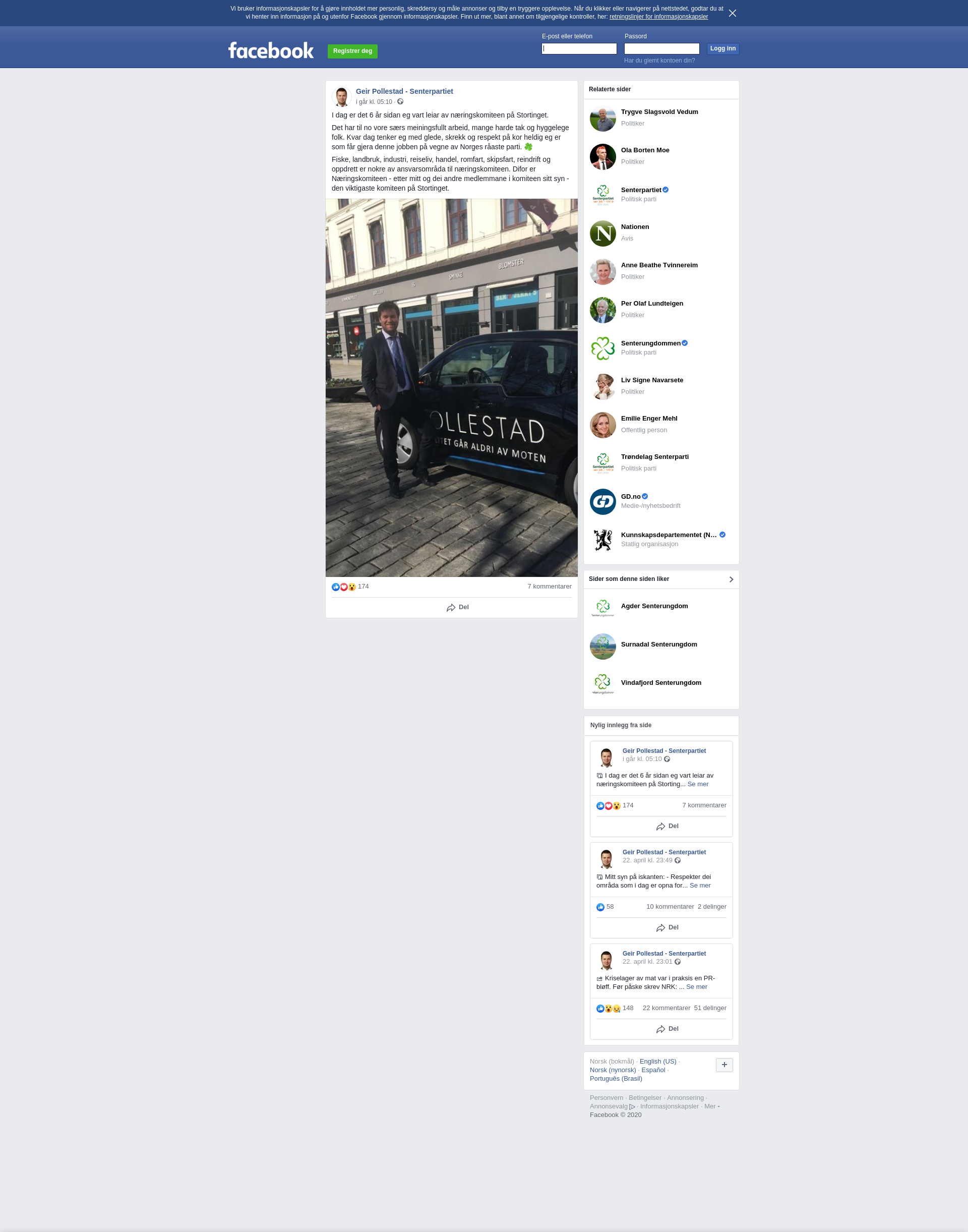Open Nationen newspaper page avatar
The image size is (968, 1232).
[x=602, y=233]
